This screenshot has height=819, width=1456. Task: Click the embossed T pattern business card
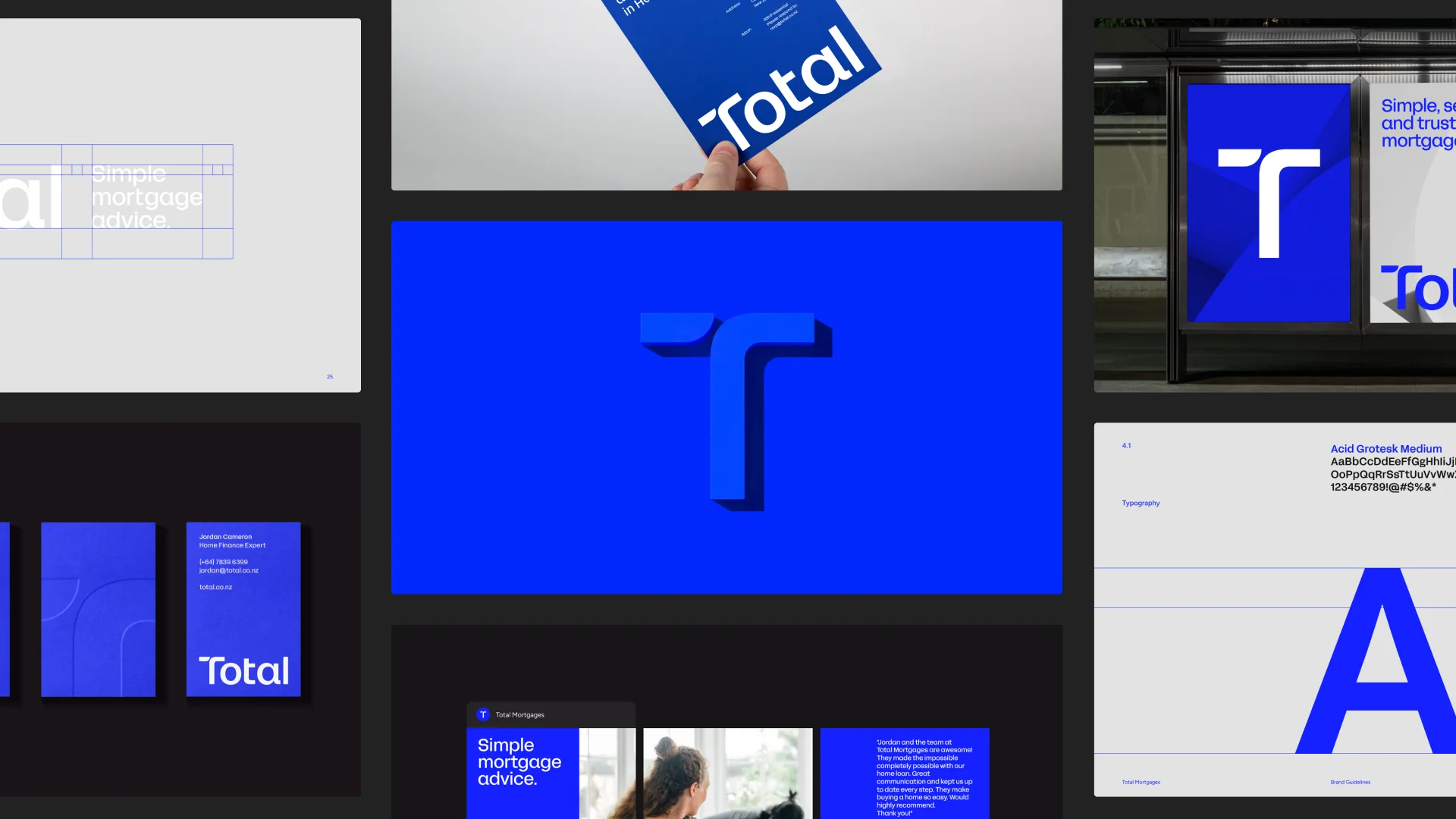[98, 609]
